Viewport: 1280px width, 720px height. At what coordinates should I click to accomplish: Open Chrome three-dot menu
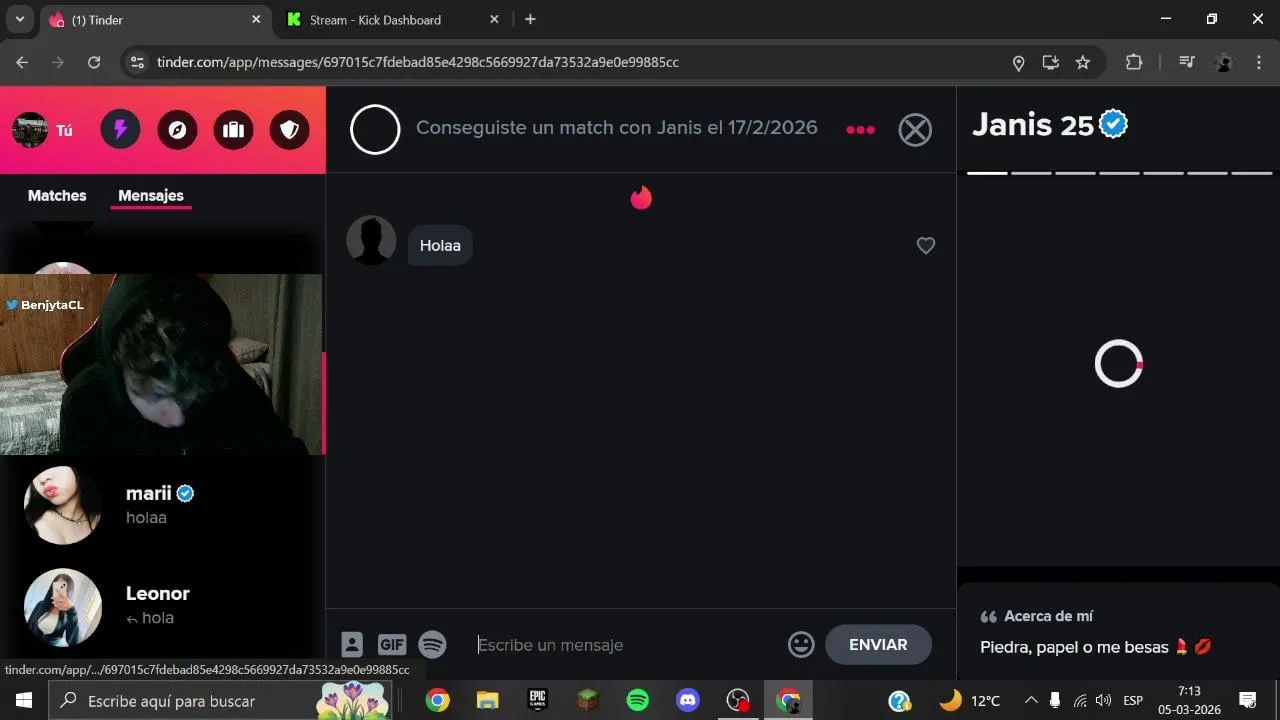1258,62
